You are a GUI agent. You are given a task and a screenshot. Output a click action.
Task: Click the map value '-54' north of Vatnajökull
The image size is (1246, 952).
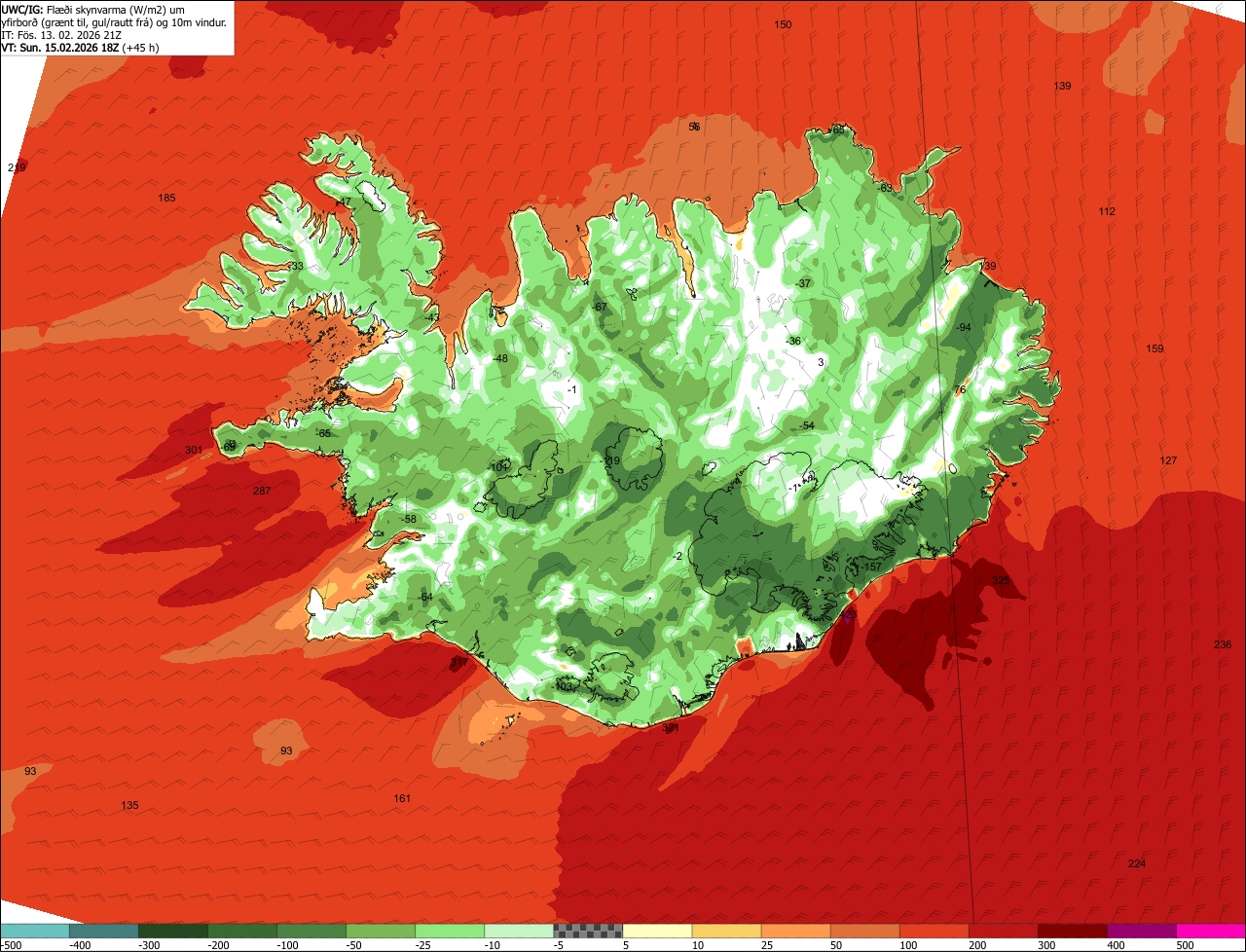[807, 427]
